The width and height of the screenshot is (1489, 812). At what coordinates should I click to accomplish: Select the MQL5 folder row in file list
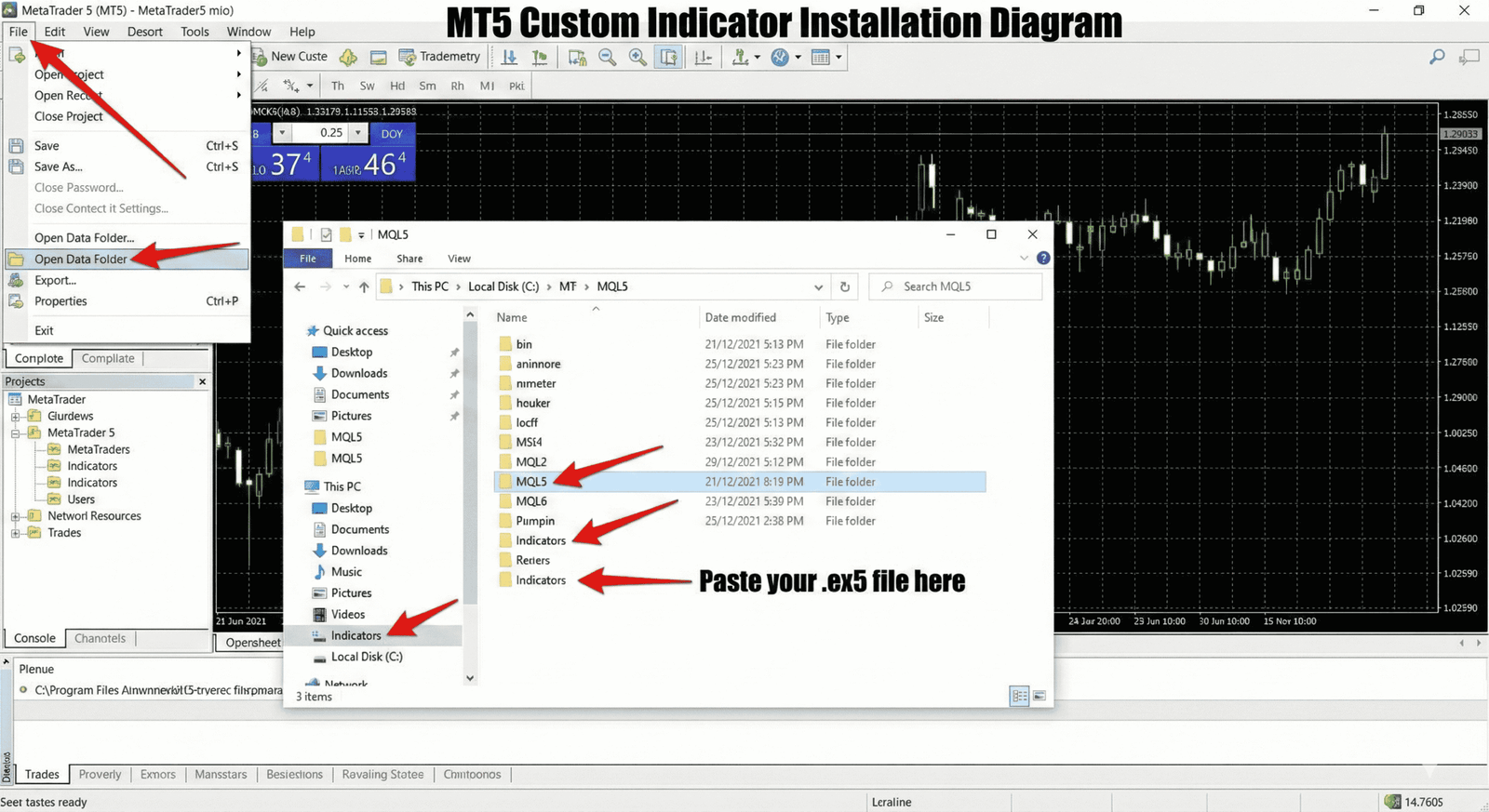[x=740, y=482]
